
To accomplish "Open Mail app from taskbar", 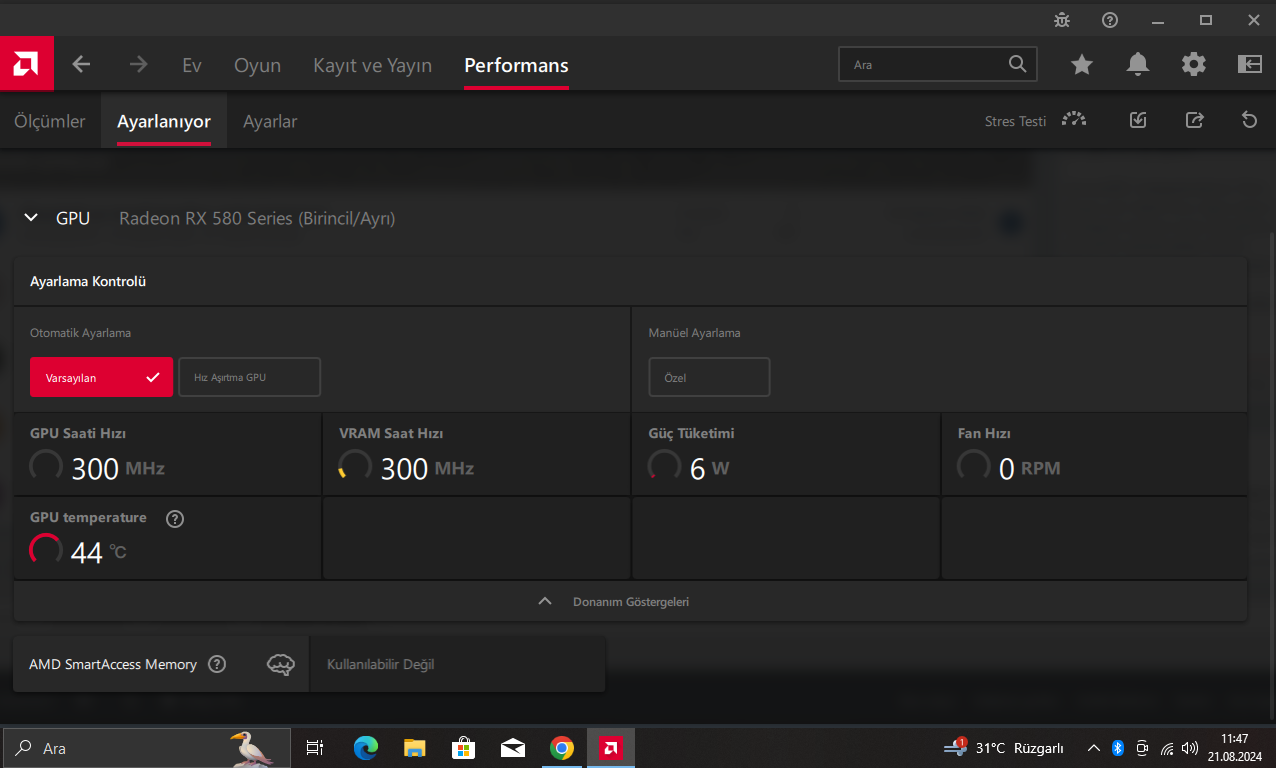I will point(513,748).
